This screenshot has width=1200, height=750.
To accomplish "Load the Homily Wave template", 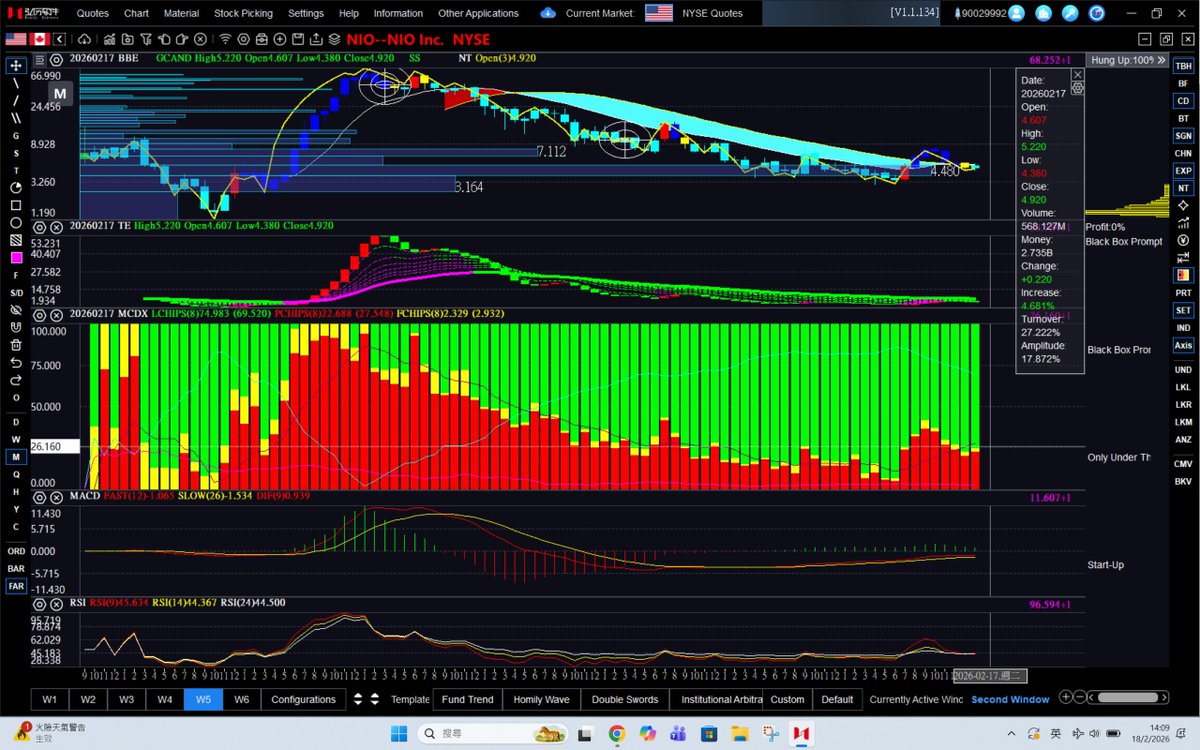I will 541,699.
